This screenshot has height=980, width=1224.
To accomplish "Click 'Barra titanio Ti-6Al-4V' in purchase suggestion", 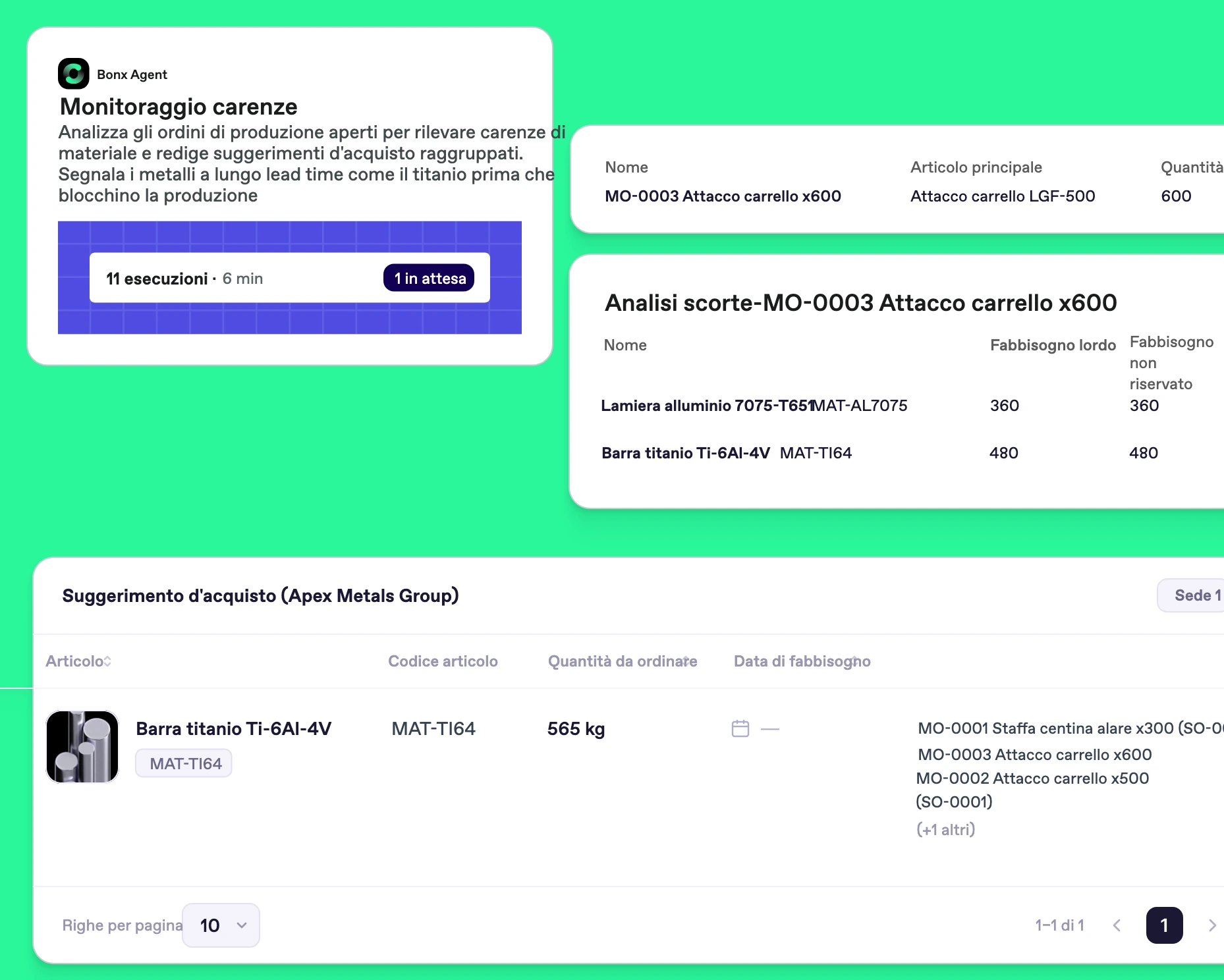I will [x=233, y=728].
